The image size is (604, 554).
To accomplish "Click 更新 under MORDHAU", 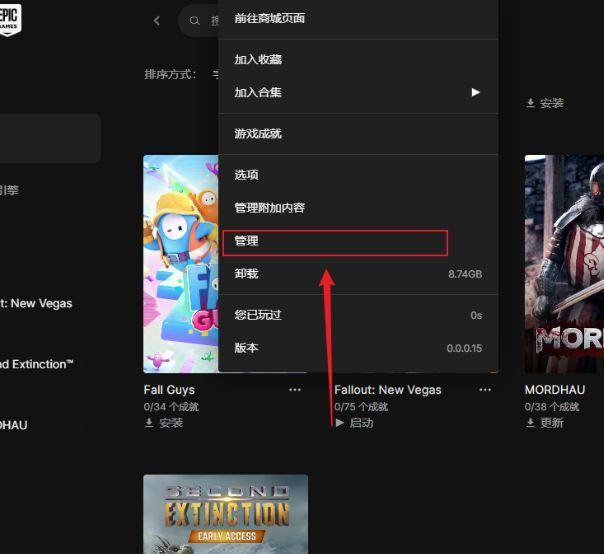I will (x=552, y=423).
